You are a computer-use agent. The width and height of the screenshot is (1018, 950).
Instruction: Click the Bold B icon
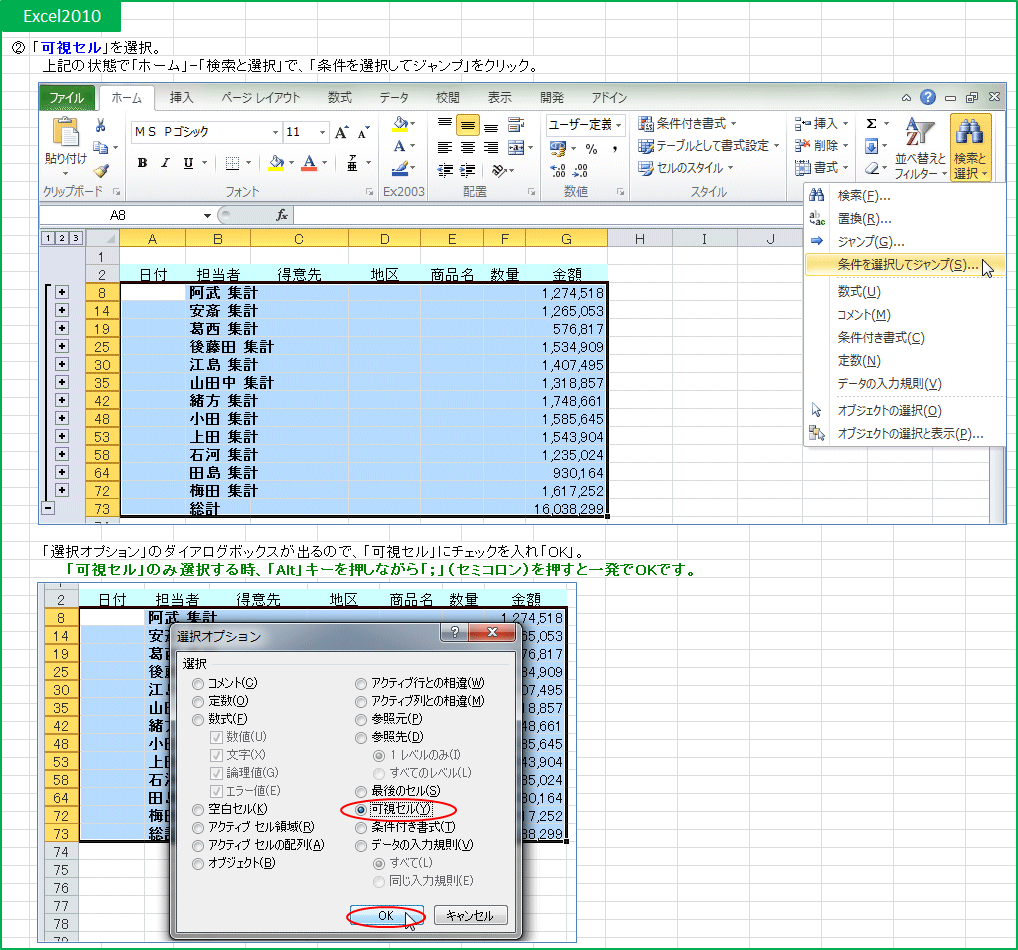click(142, 163)
